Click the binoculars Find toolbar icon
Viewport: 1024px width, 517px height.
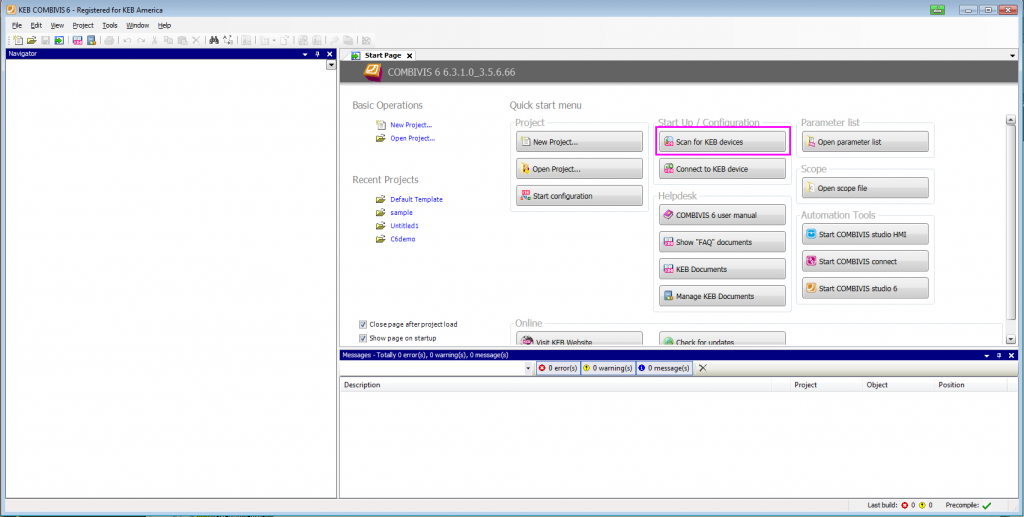214,40
